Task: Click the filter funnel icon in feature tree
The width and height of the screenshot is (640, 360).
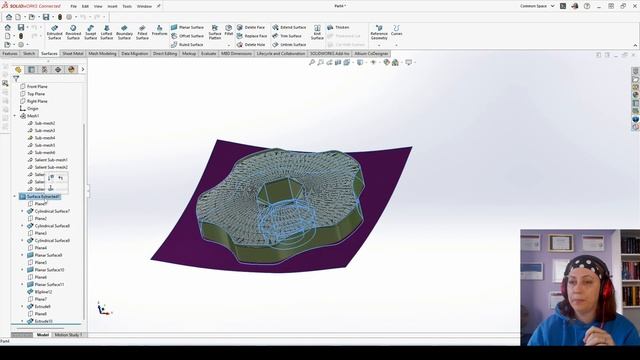Action: click(x=16, y=78)
